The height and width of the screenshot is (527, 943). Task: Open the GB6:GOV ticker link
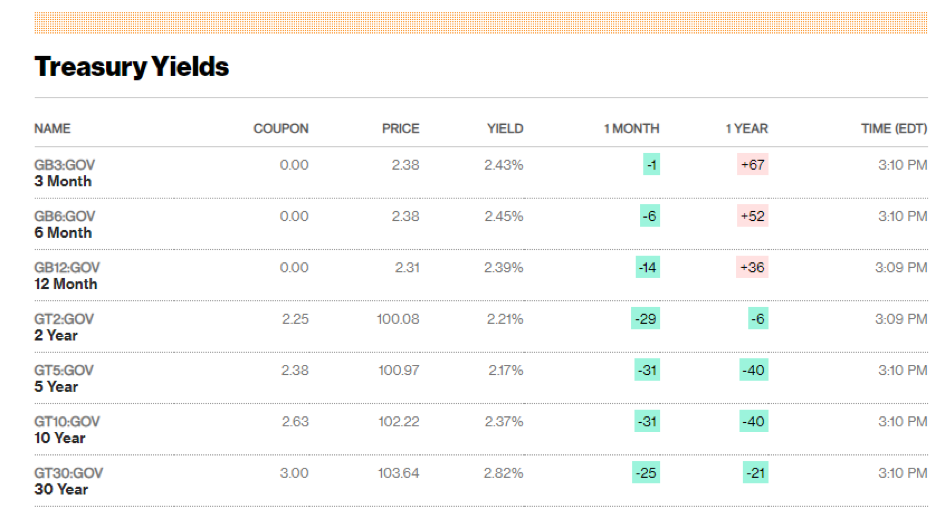(64, 216)
